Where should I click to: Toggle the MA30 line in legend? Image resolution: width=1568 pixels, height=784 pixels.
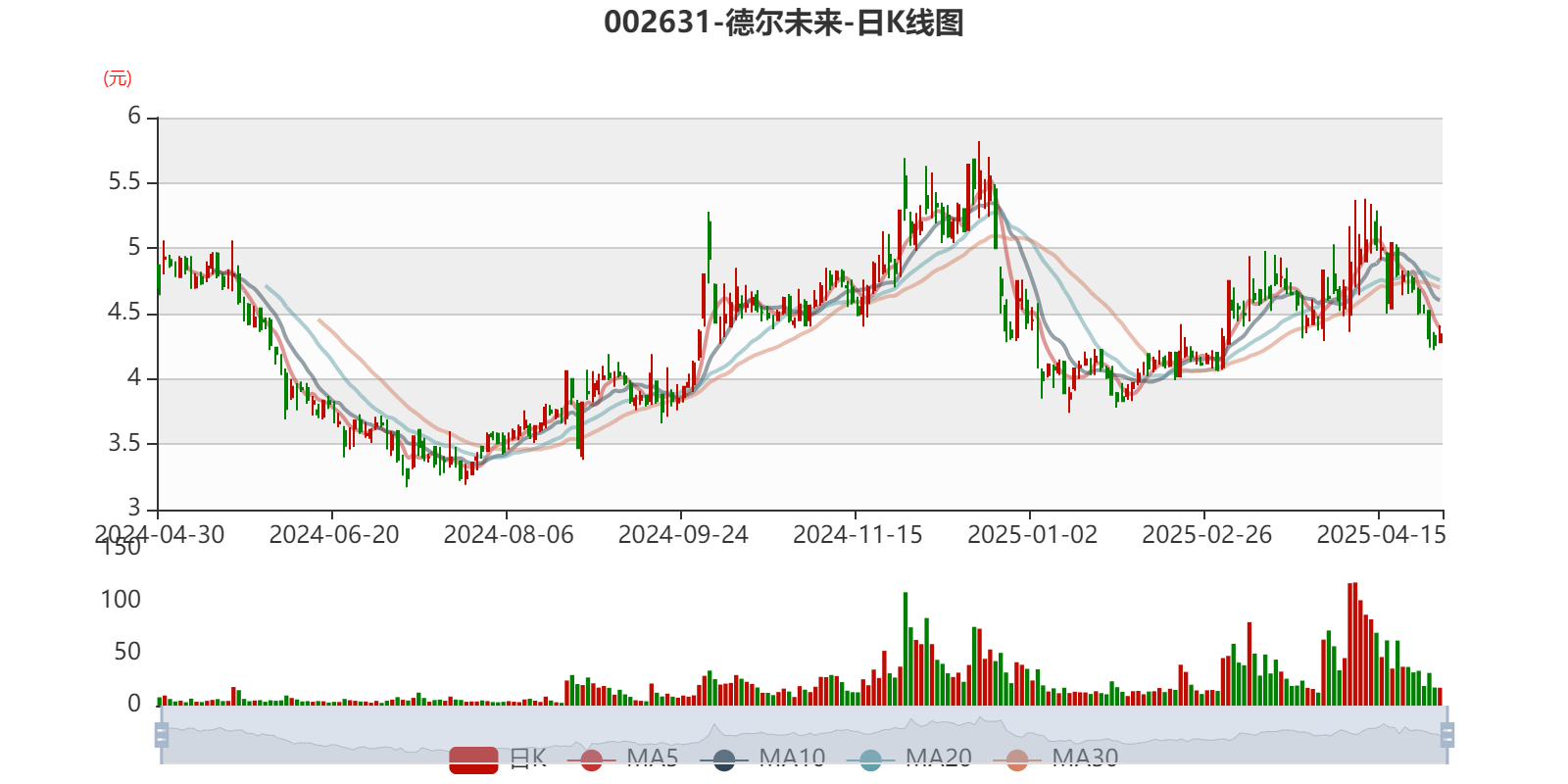click(1055, 759)
